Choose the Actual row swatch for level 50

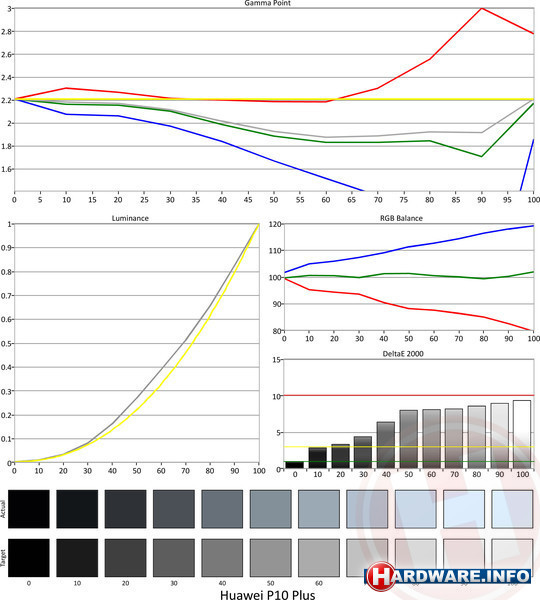click(271, 509)
